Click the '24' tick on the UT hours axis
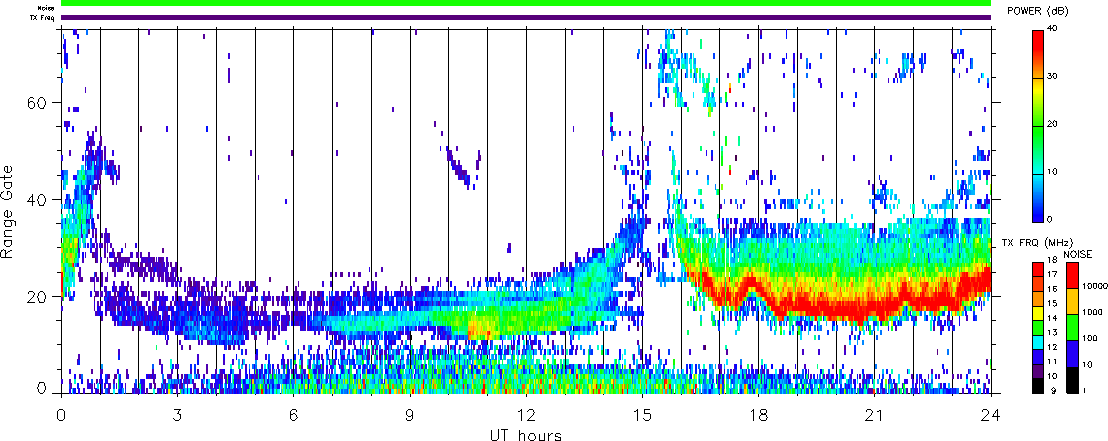 991,414
